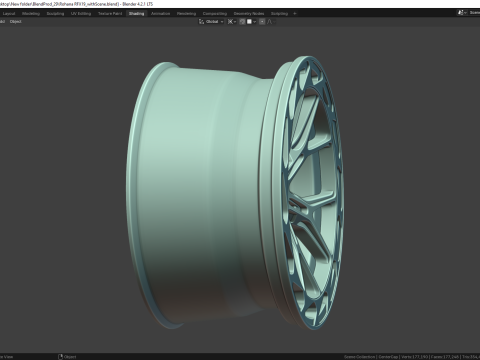The height and width of the screenshot is (360, 480).
Task: Switch to the Modeling workspace tab
Action: [x=31, y=14]
